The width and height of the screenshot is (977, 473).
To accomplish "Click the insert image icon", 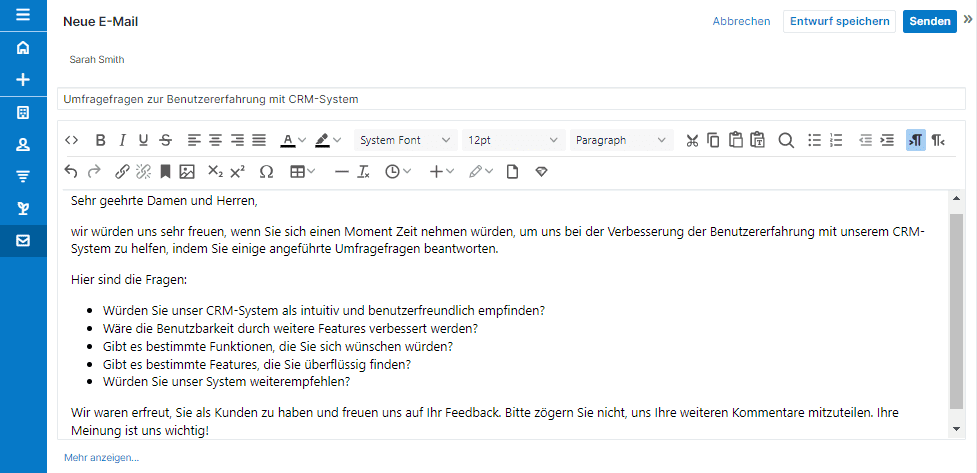I will [x=186, y=172].
